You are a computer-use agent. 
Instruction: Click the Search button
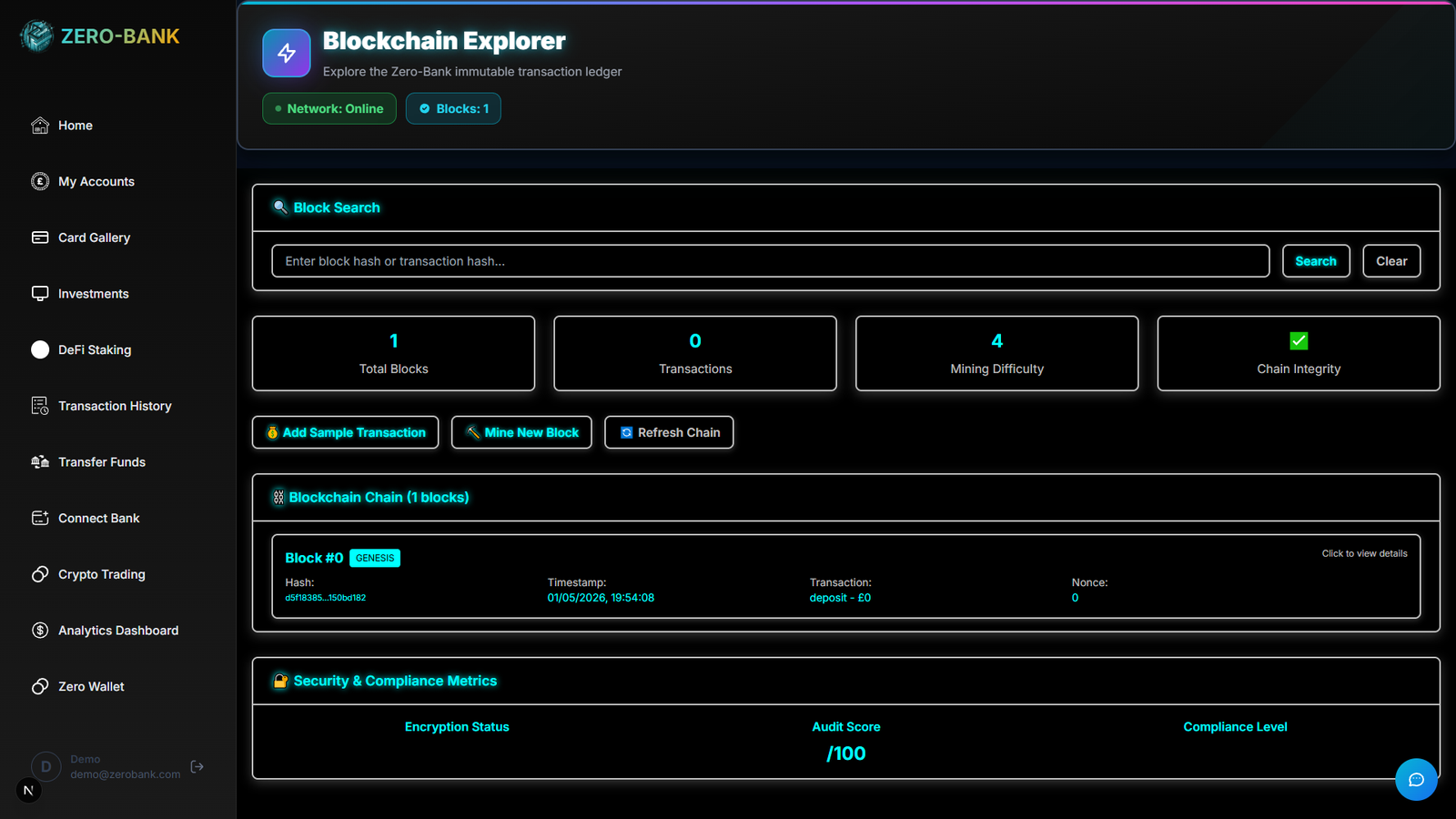coord(1316,261)
